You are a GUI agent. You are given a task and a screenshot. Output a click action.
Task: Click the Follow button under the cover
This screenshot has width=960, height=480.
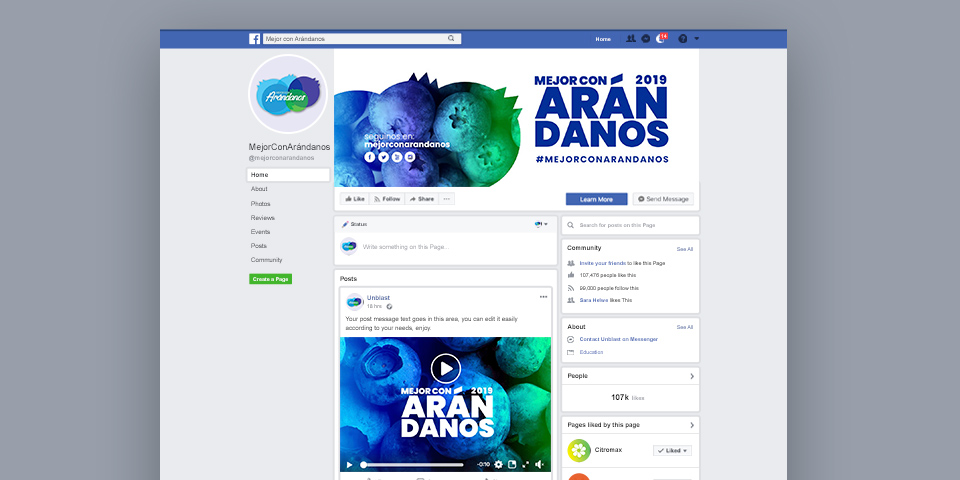(387, 199)
